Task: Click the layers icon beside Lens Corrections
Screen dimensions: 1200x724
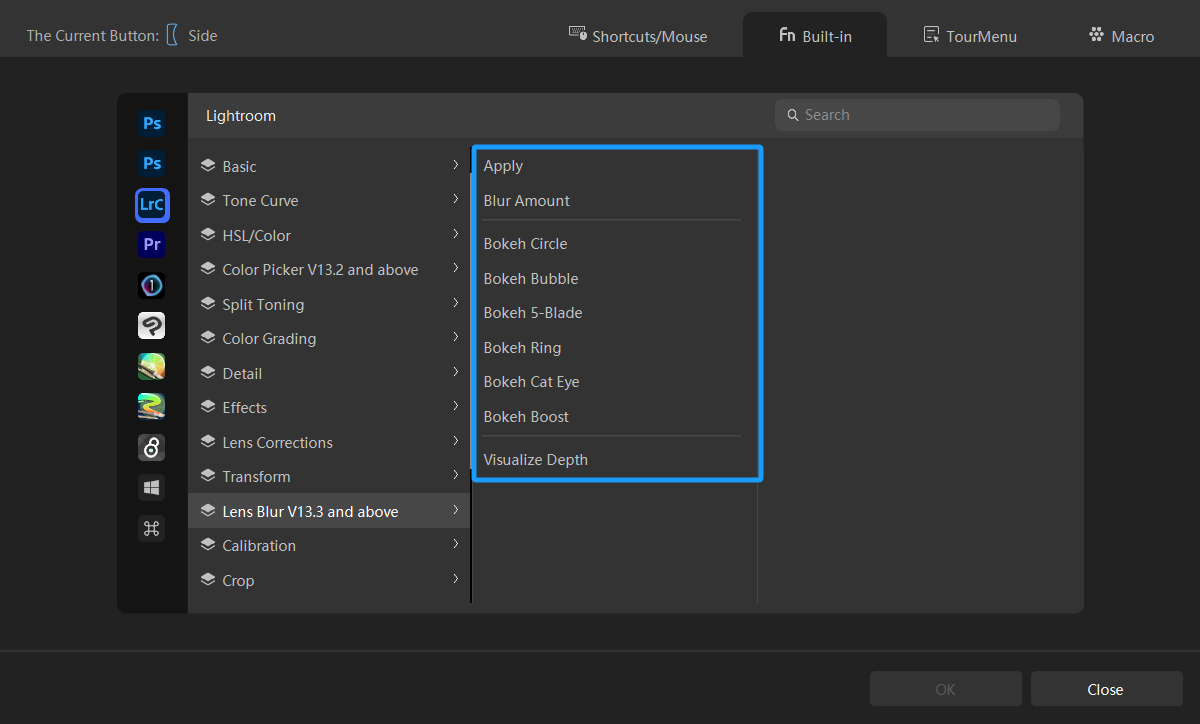Action: (208, 442)
